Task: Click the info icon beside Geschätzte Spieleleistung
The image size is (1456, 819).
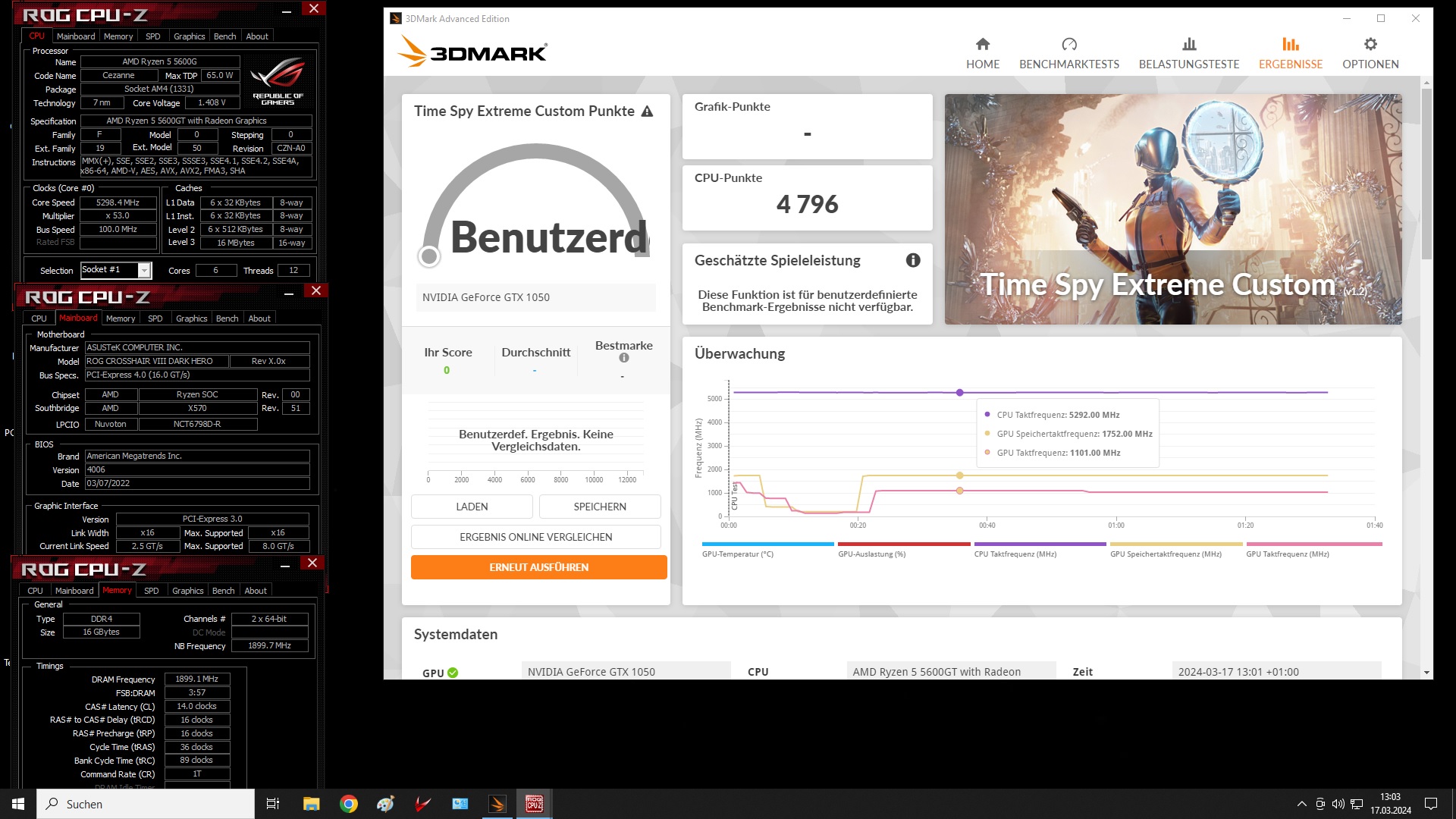Action: (x=913, y=260)
